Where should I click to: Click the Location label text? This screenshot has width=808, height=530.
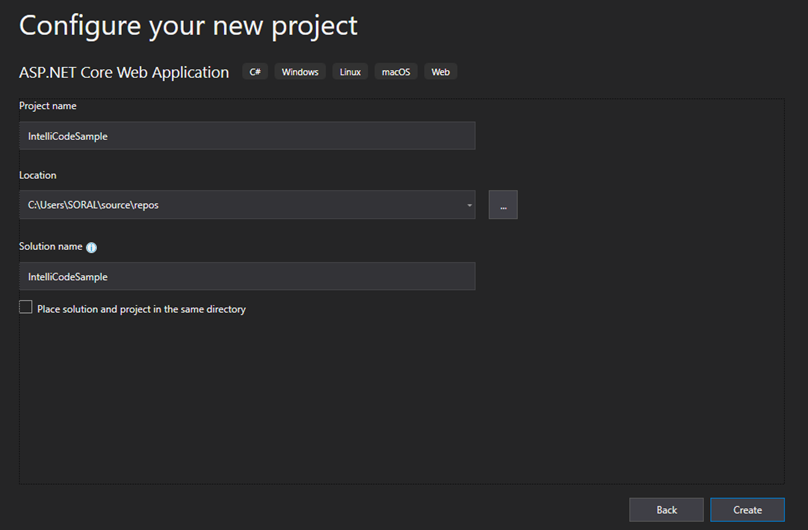coord(38,175)
